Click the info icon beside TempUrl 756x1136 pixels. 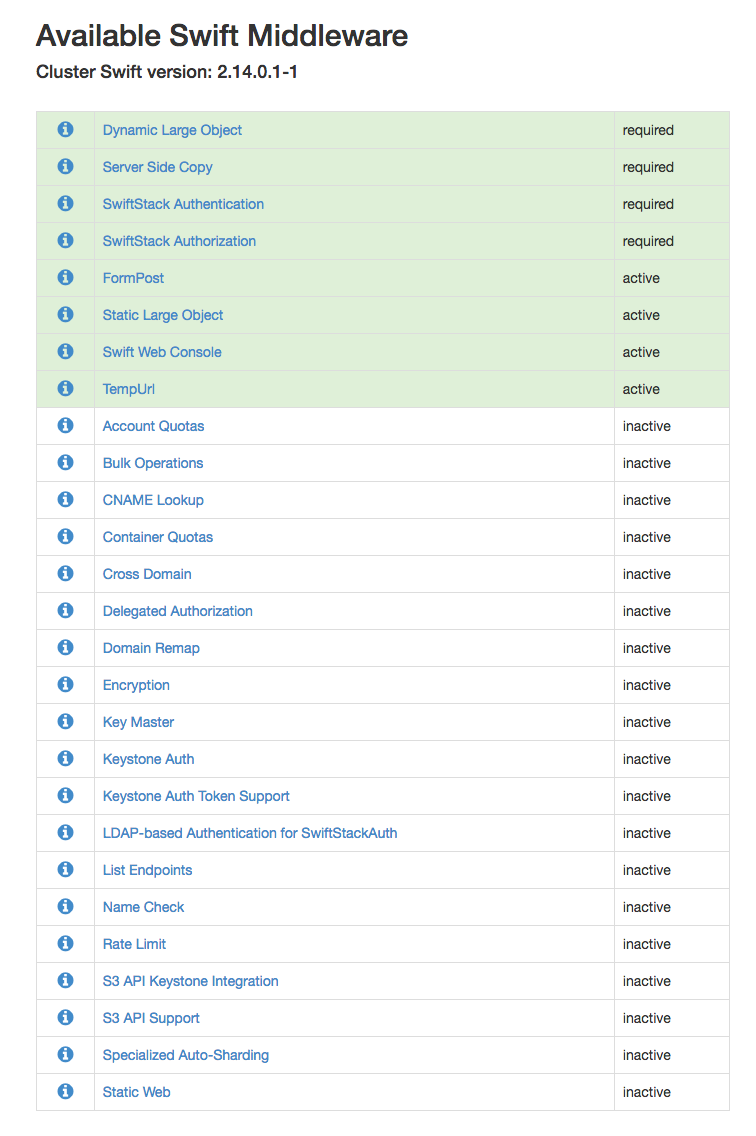[x=66, y=389]
